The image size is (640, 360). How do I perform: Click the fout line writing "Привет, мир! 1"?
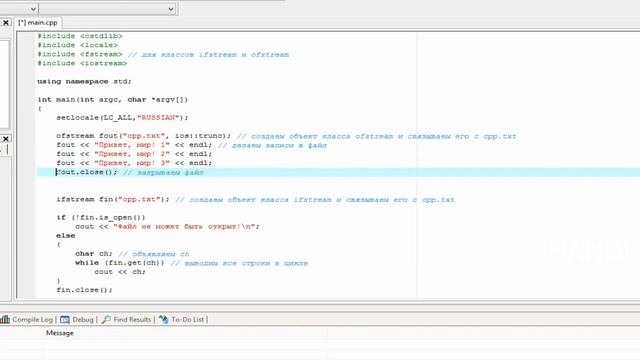coord(134,145)
